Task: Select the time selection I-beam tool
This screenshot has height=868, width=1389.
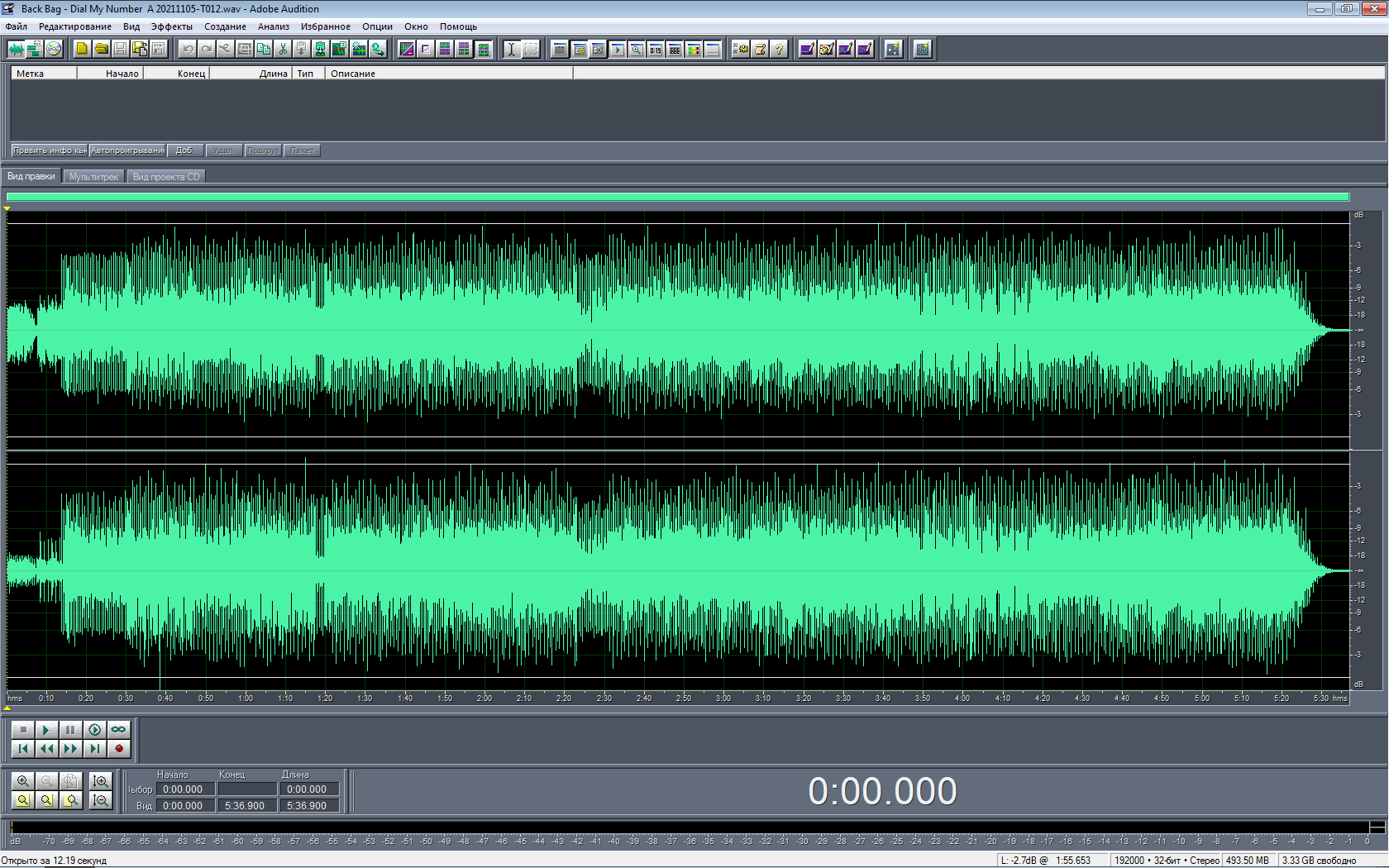Action: tap(512, 50)
